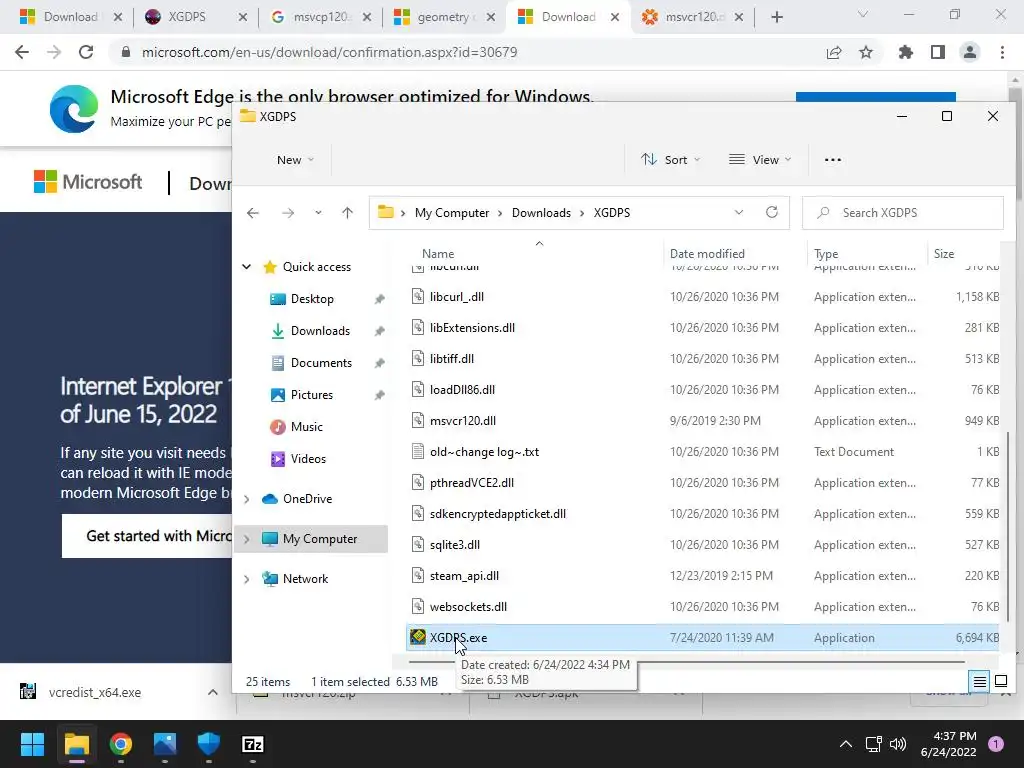1024x768 pixels.
Task: Open volume control in system tray
Action: point(898,744)
